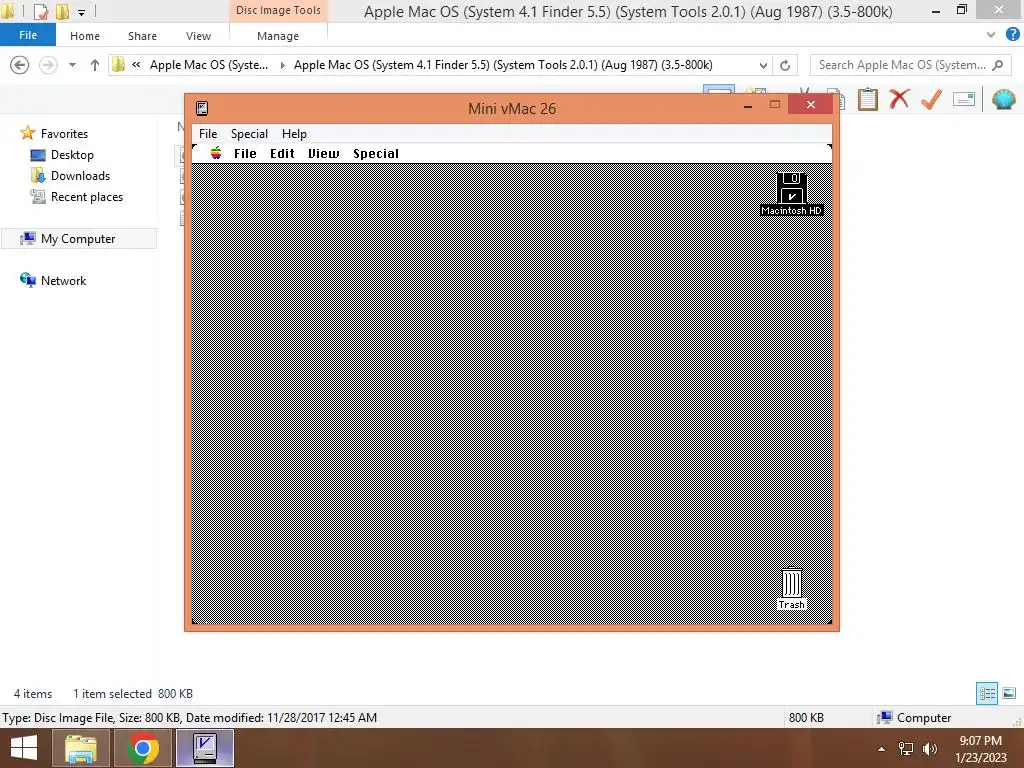Click the new folder icon in quick access toolbar

point(62,11)
